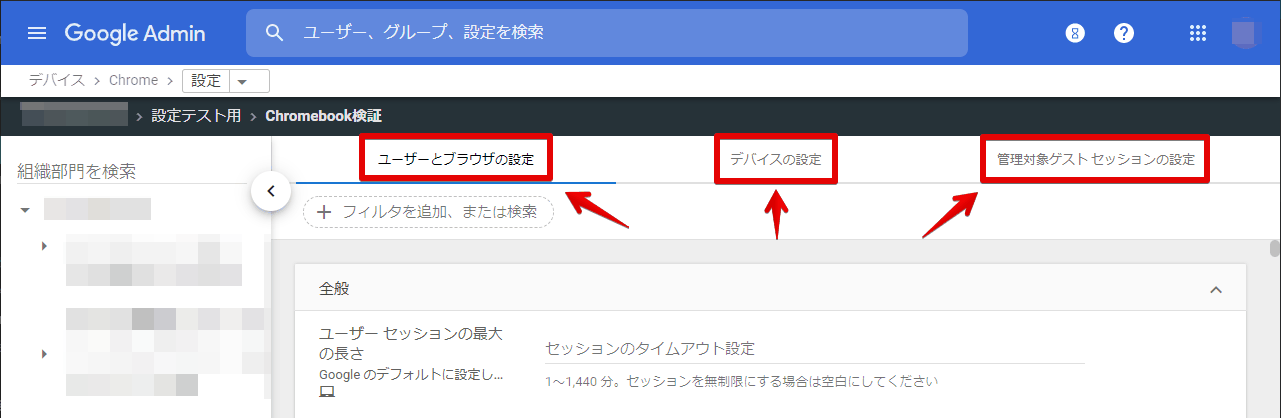Click the search magnifier icon

point(275,33)
